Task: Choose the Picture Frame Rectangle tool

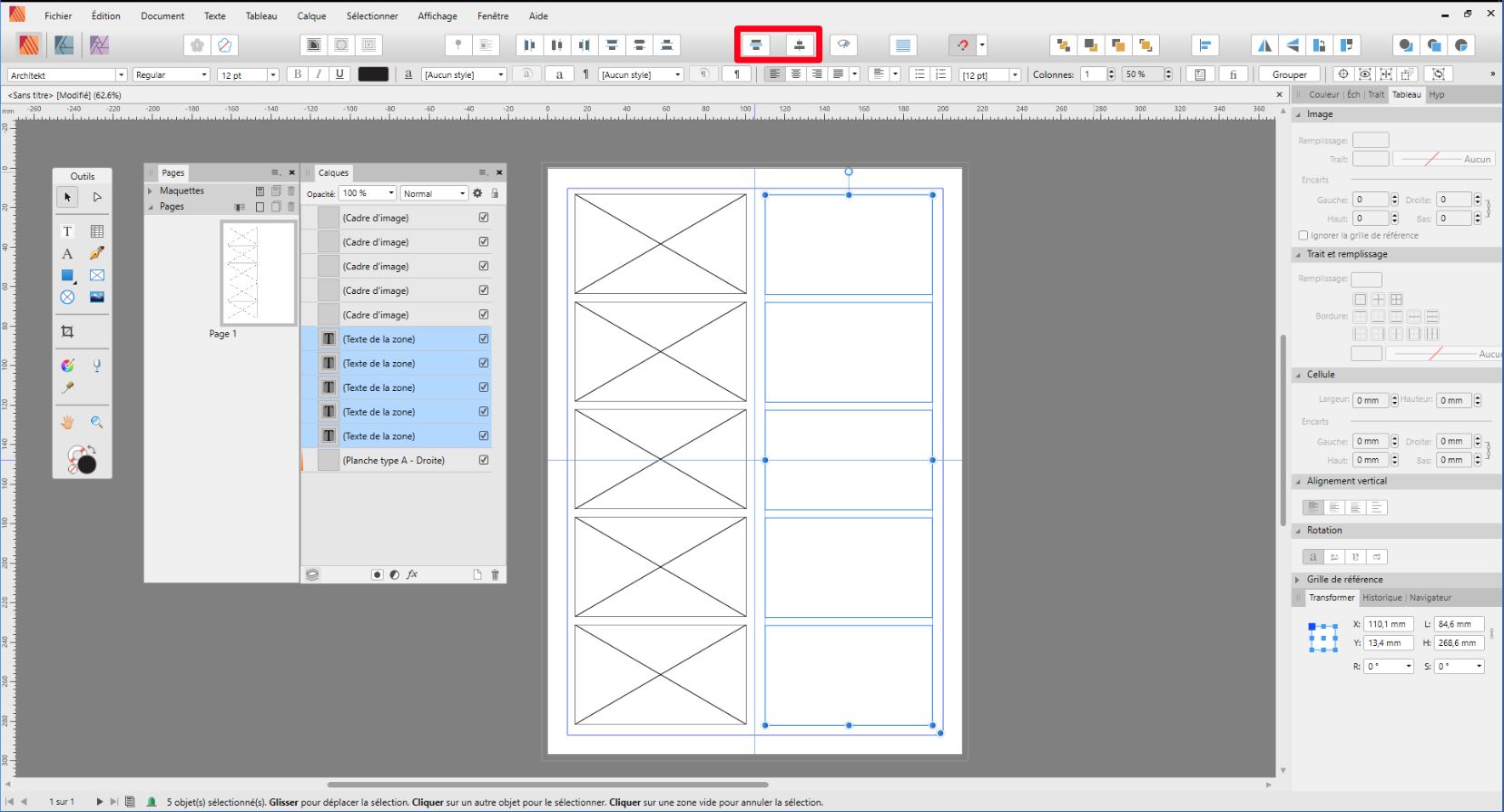Action: [97, 276]
